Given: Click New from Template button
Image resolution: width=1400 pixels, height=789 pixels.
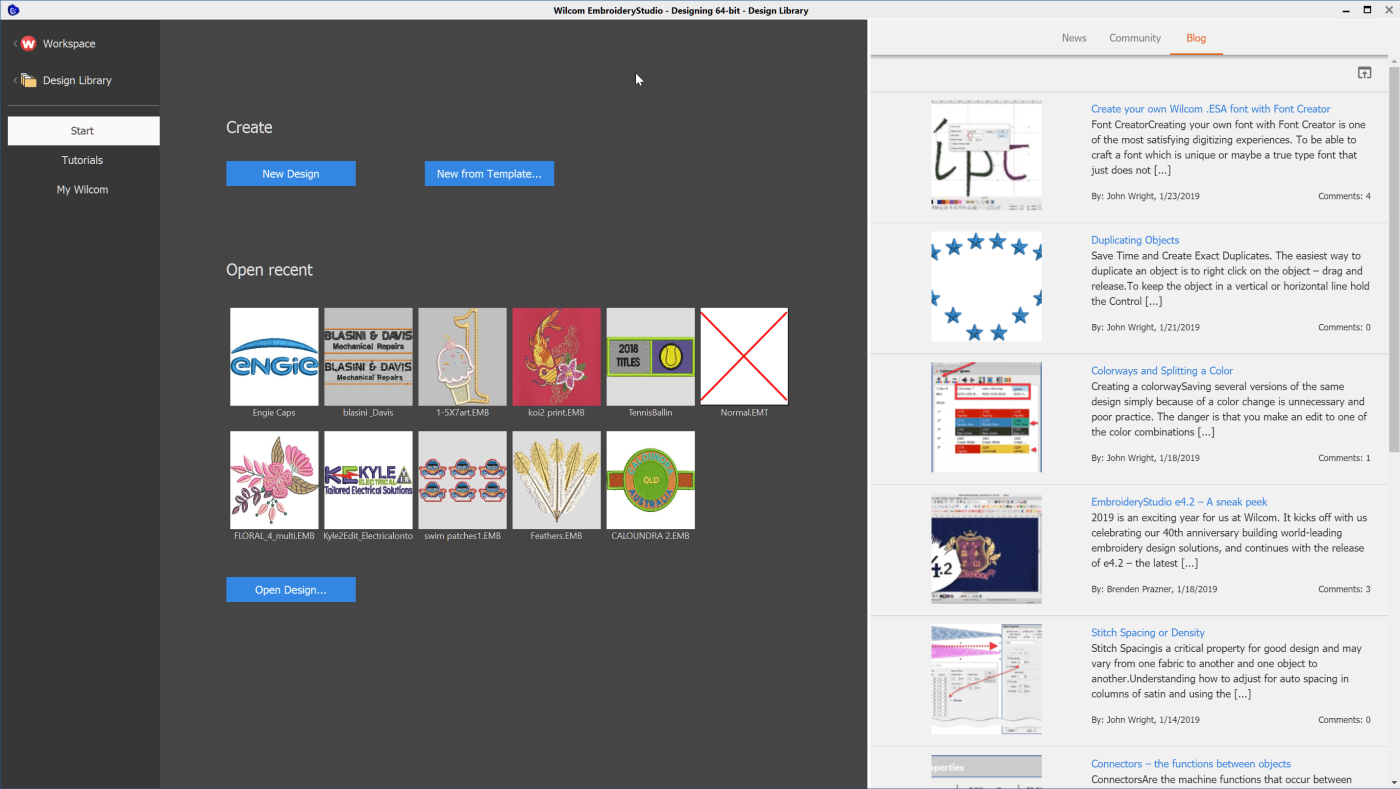Looking at the screenshot, I should point(489,174).
